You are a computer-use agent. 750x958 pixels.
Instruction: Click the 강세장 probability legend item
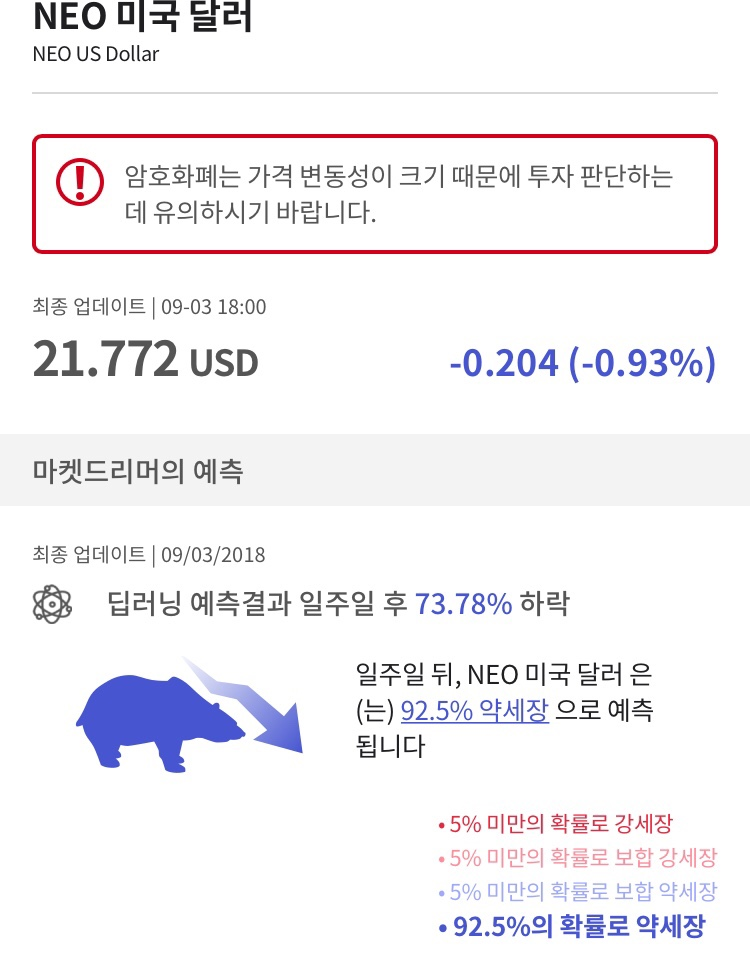tap(558, 825)
